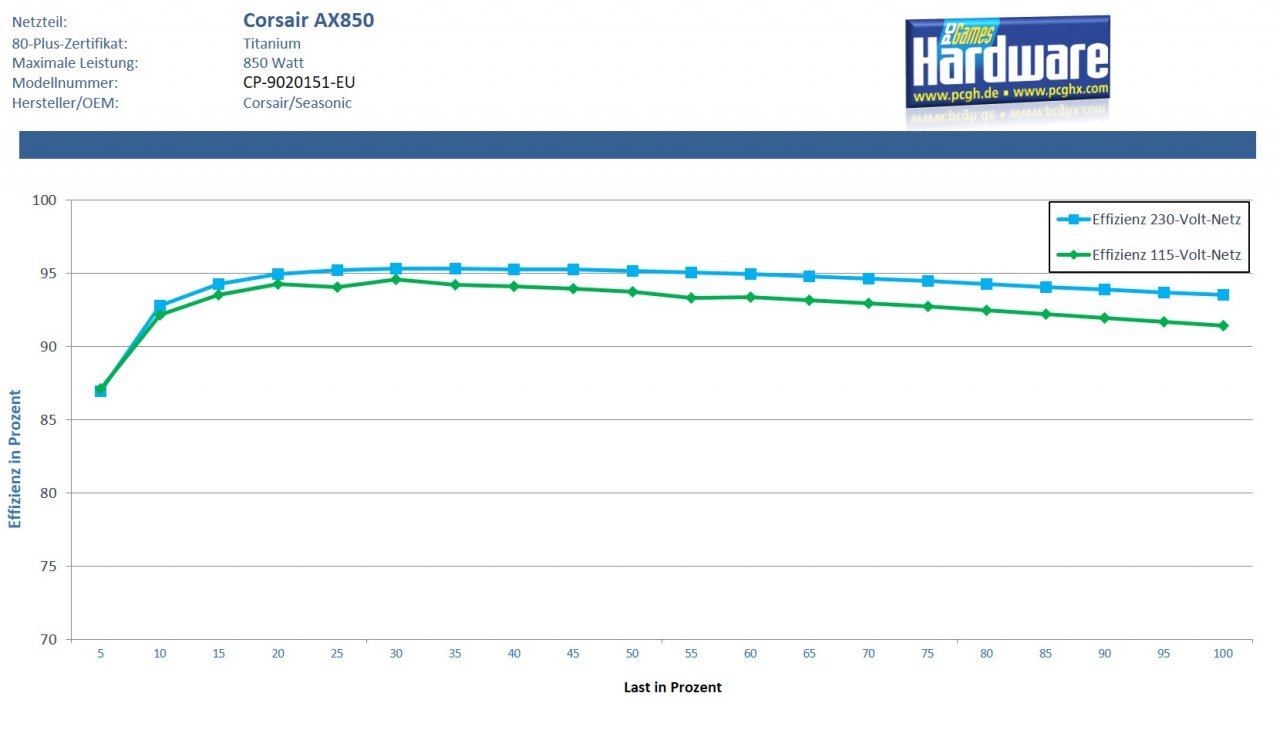Click green 115-Volt data point at 30% load
This screenshot has width=1280, height=730.
tap(396, 279)
